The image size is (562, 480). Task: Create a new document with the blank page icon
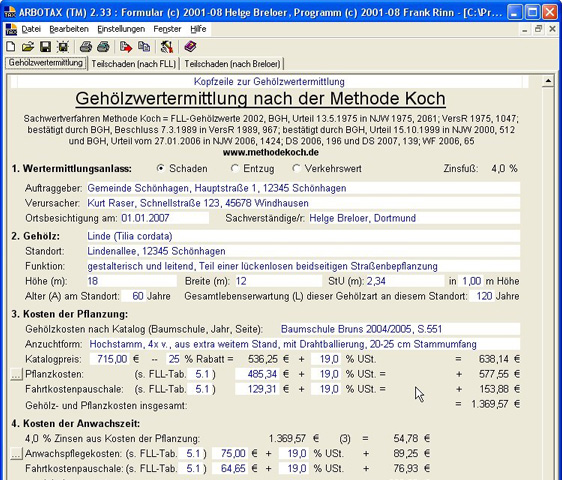pos(11,47)
